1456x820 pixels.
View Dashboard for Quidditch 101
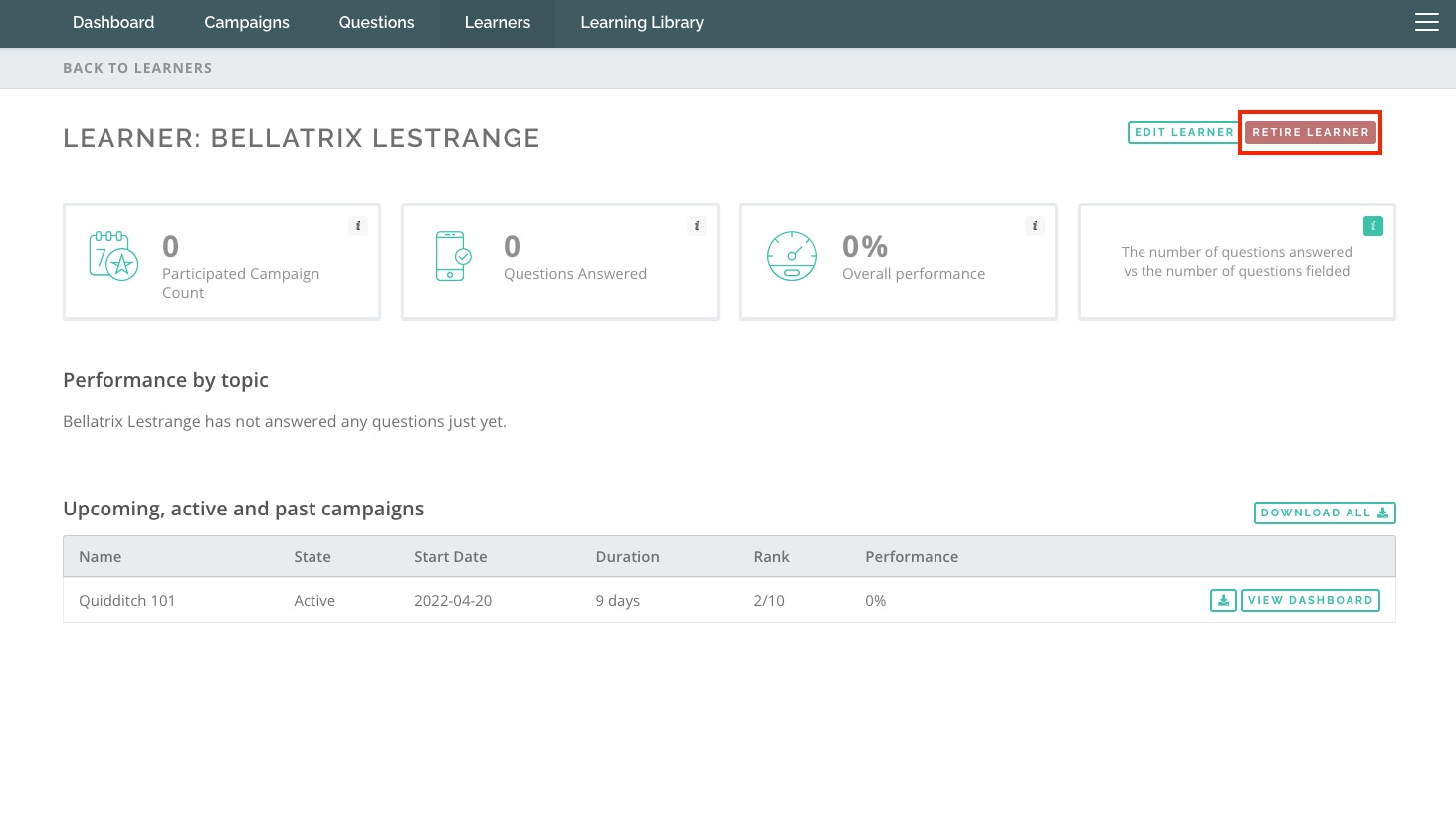(x=1311, y=600)
